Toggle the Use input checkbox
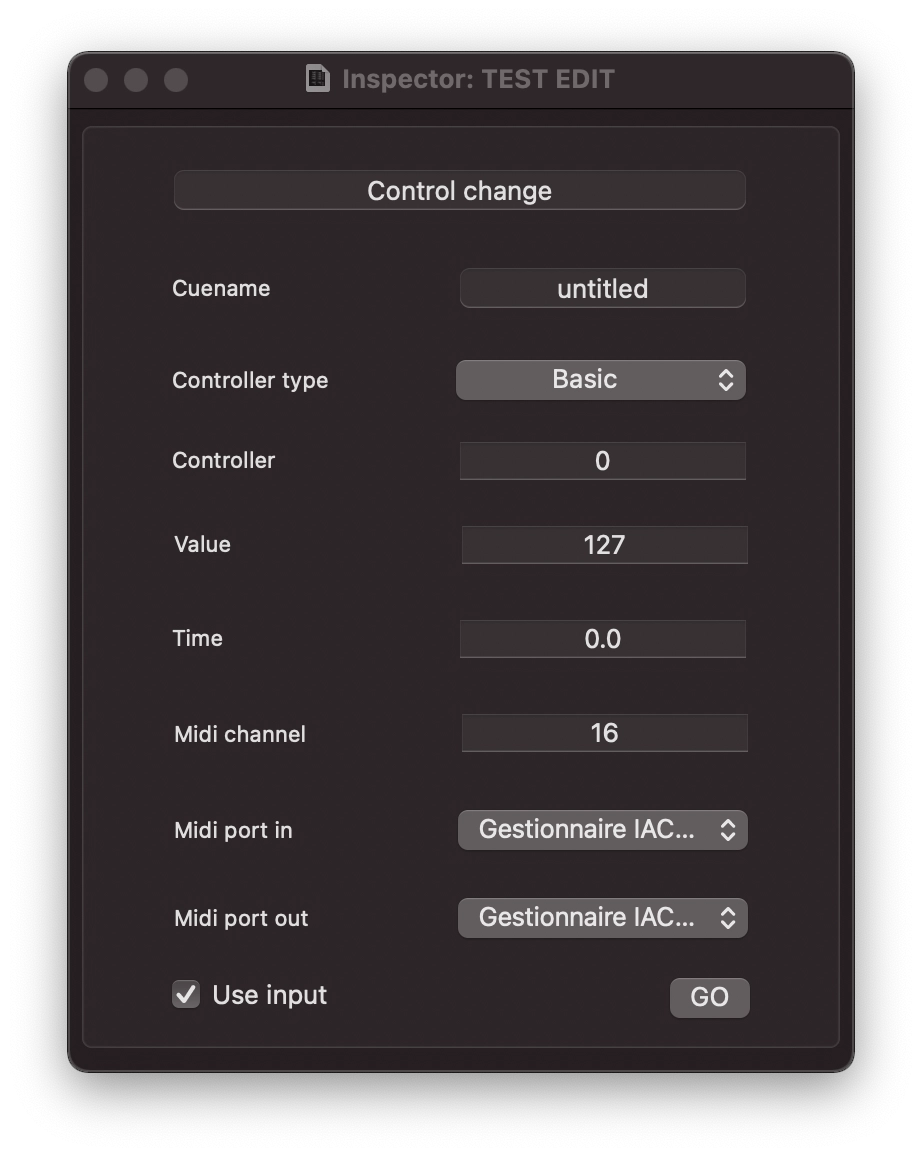This screenshot has height=1156, width=922. tap(186, 994)
